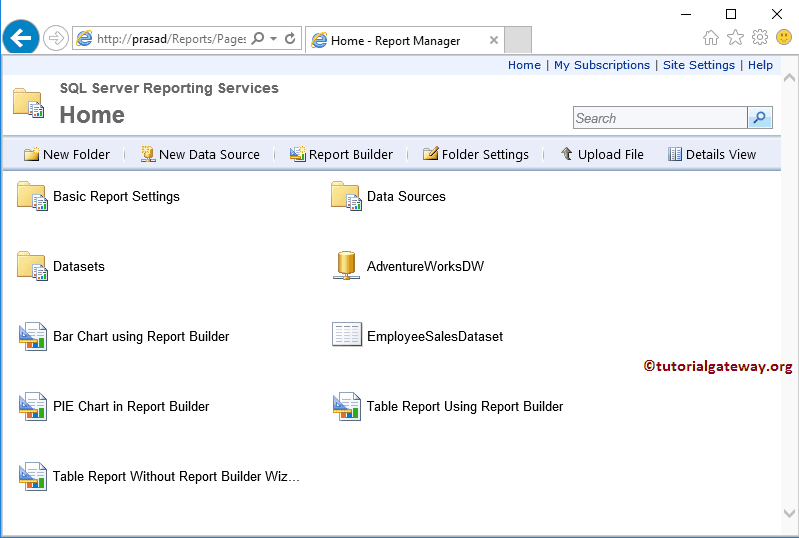Viewport: 799px width, 538px height.
Task: Click the browser back arrow button
Action: [21, 39]
